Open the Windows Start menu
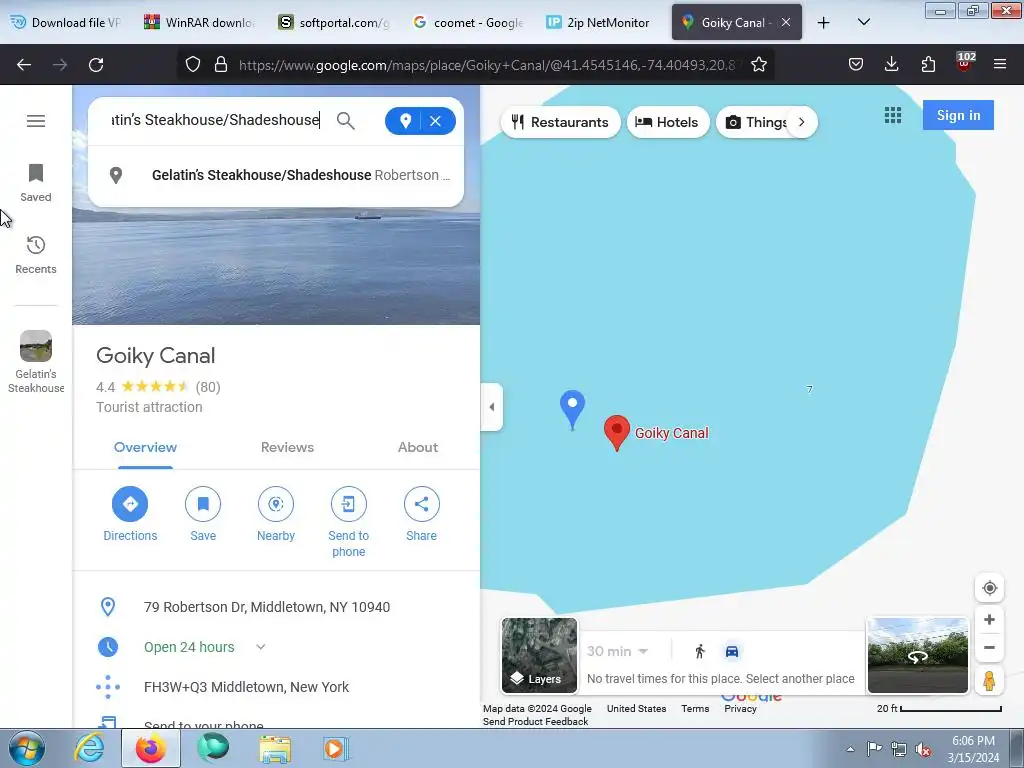The width and height of the screenshot is (1024, 768). (27, 748)
